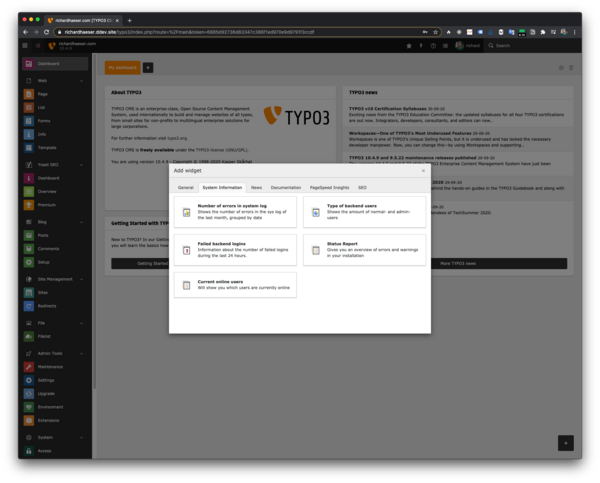Open Blog Setup module icon

coord(29,262)
